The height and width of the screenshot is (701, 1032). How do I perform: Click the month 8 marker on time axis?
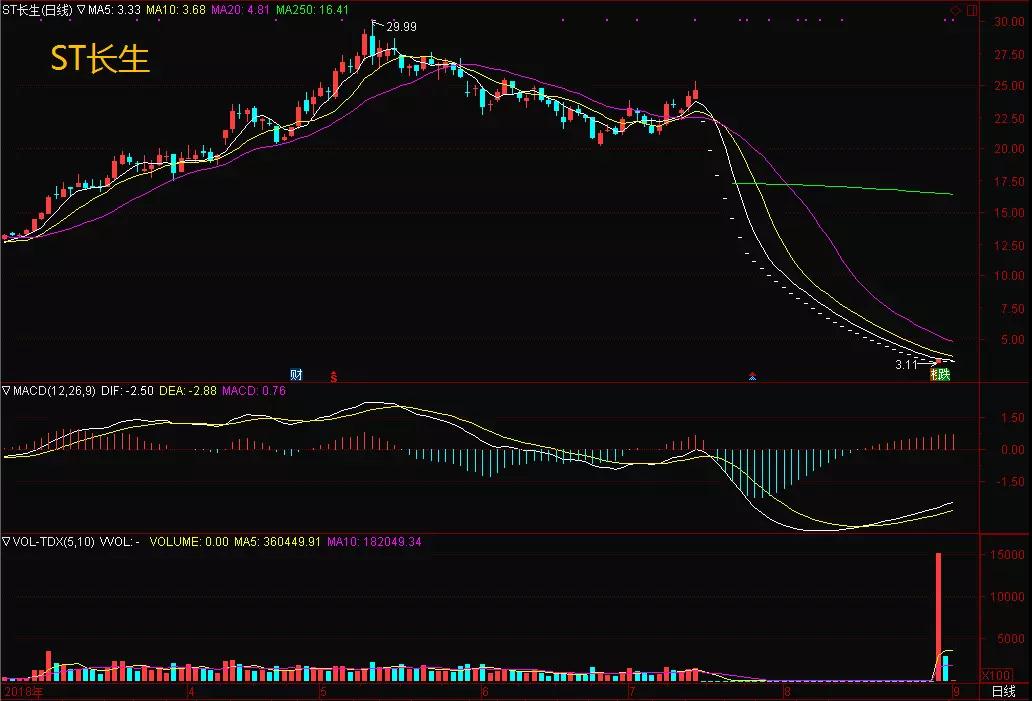787,692
